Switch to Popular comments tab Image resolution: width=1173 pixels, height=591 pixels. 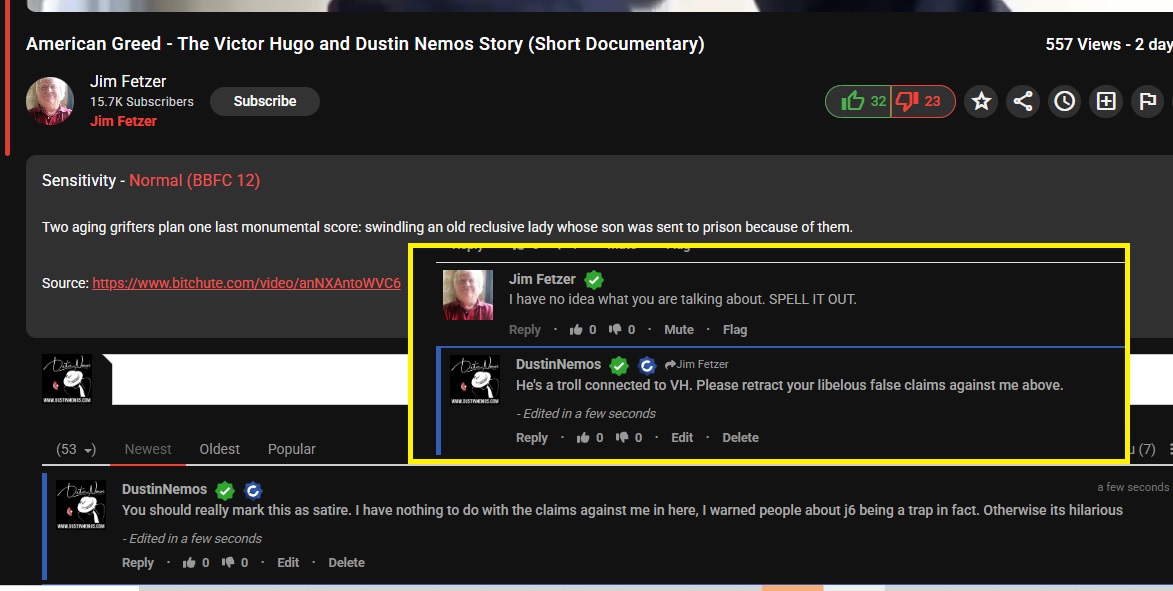292,450
